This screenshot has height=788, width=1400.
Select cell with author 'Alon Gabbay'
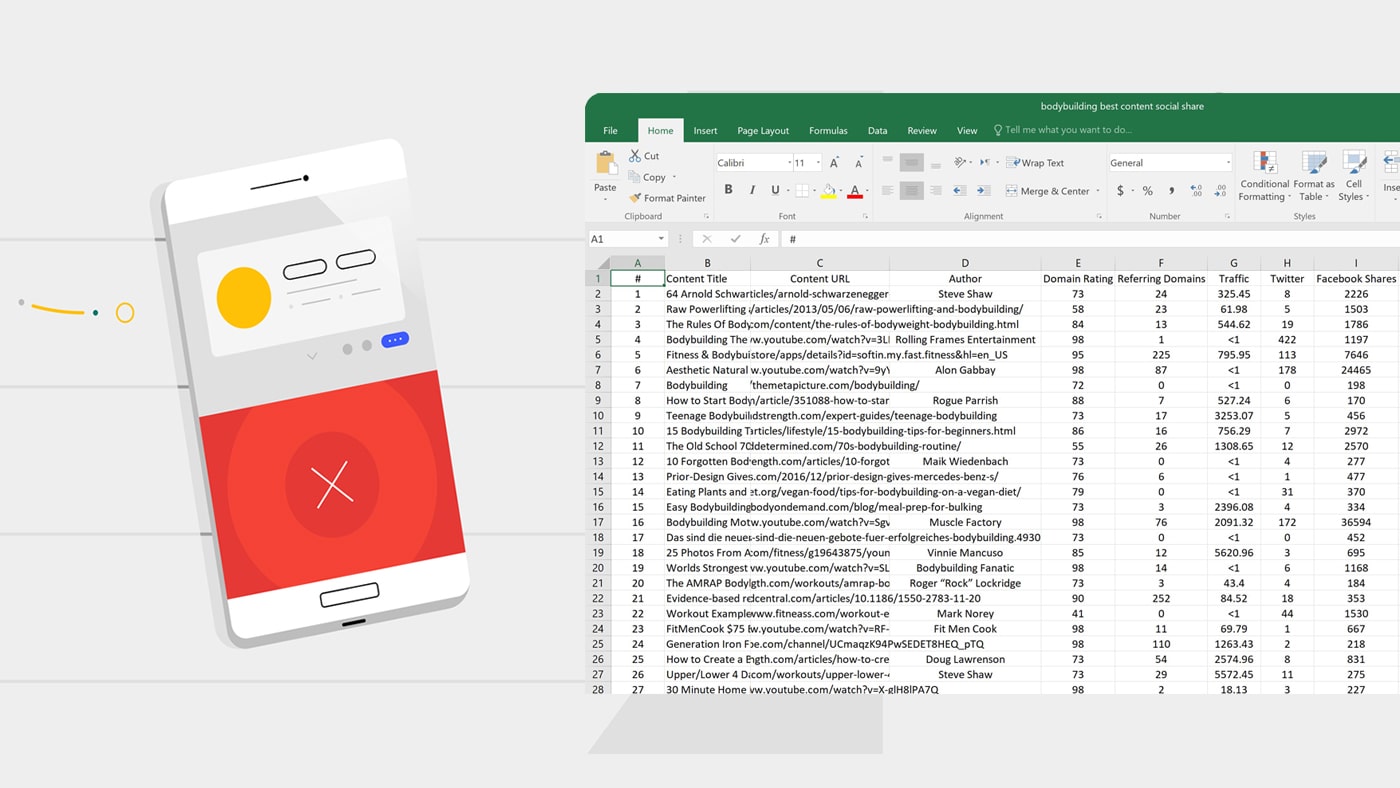coord(965,370)
